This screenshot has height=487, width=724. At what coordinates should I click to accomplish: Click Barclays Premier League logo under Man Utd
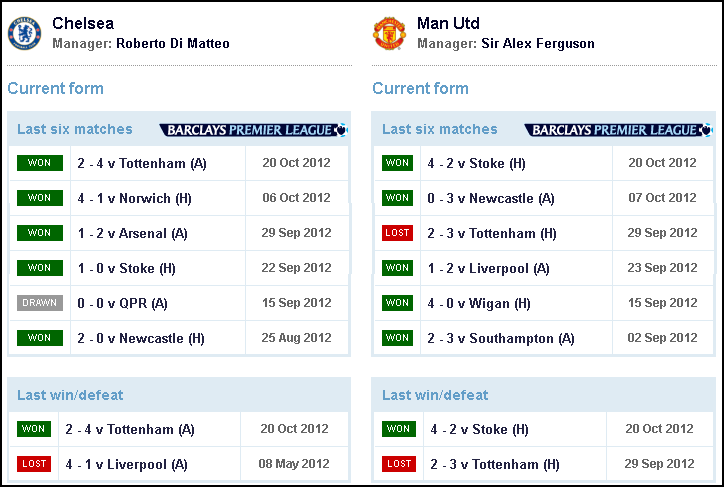tap(618, 130)
